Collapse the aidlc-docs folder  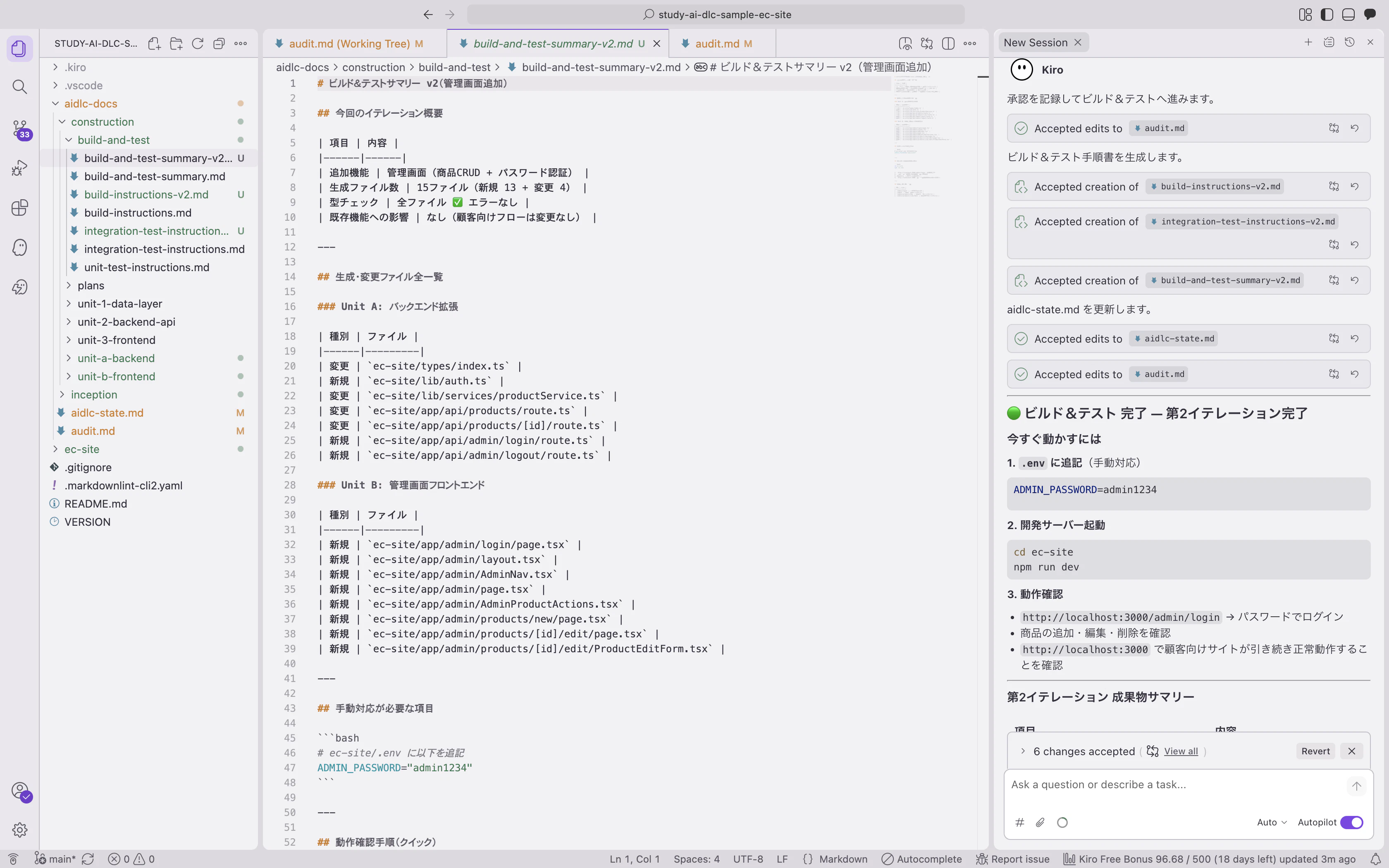(x=56, y=103)
